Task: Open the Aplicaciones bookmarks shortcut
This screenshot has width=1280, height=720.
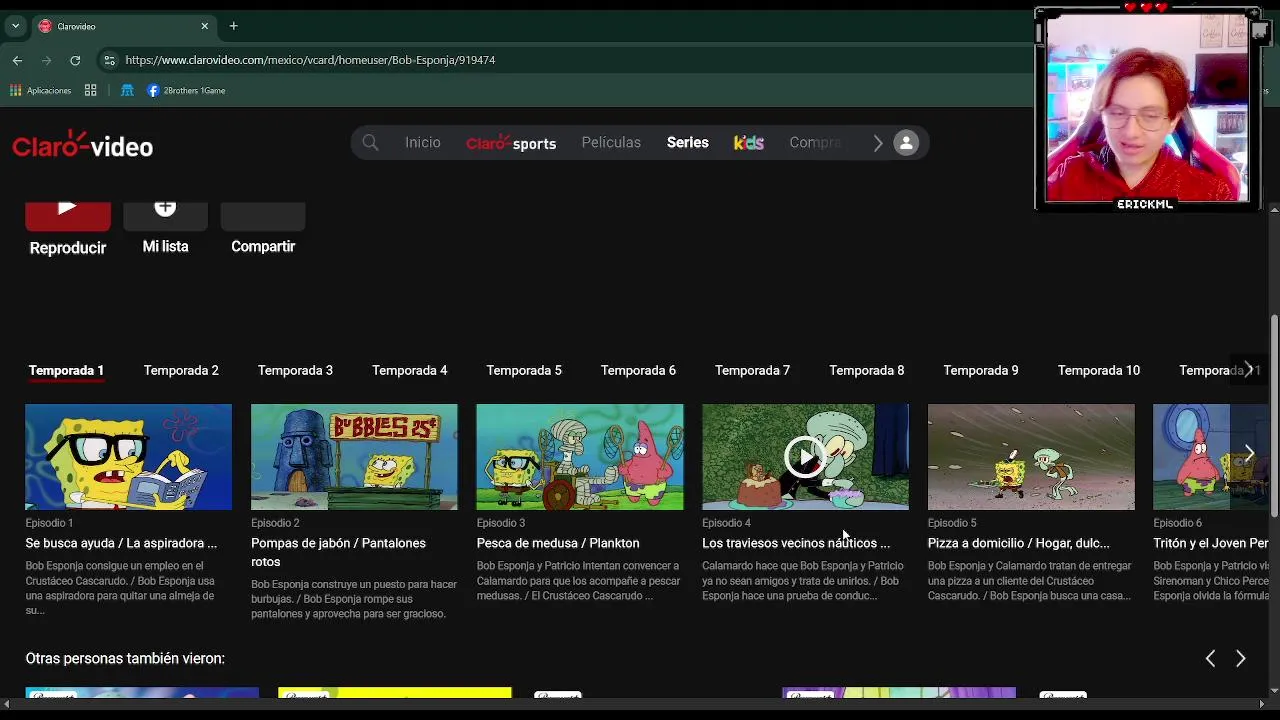Action: click(x=41, y=90)
